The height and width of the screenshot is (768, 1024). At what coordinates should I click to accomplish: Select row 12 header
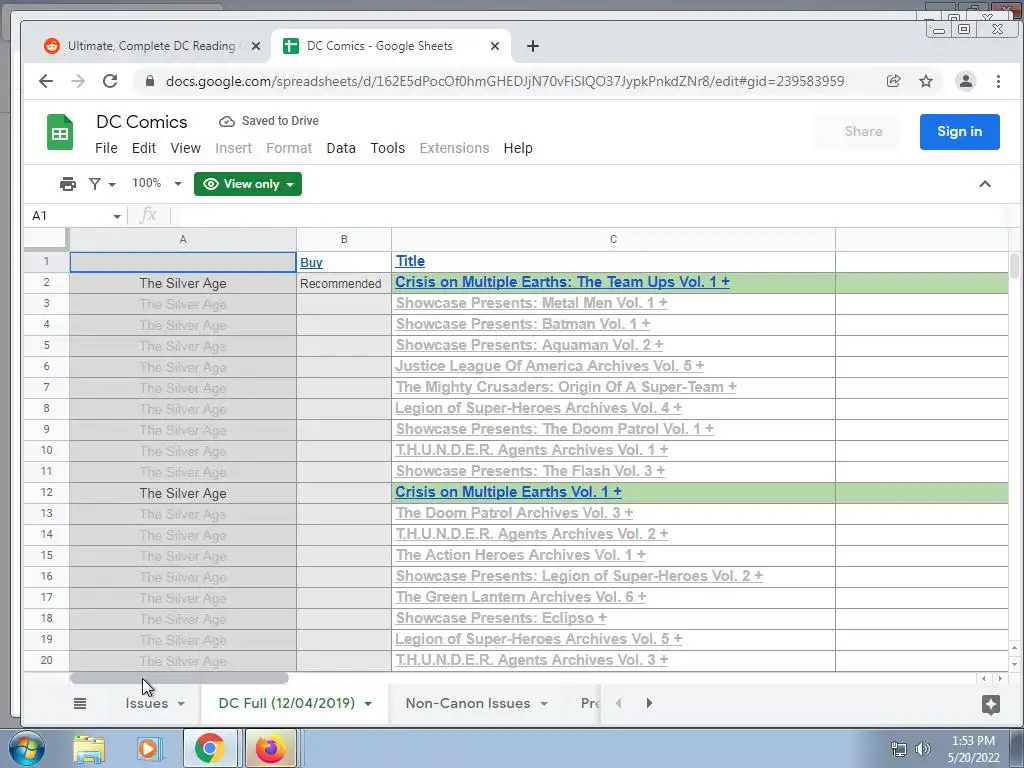46,492
